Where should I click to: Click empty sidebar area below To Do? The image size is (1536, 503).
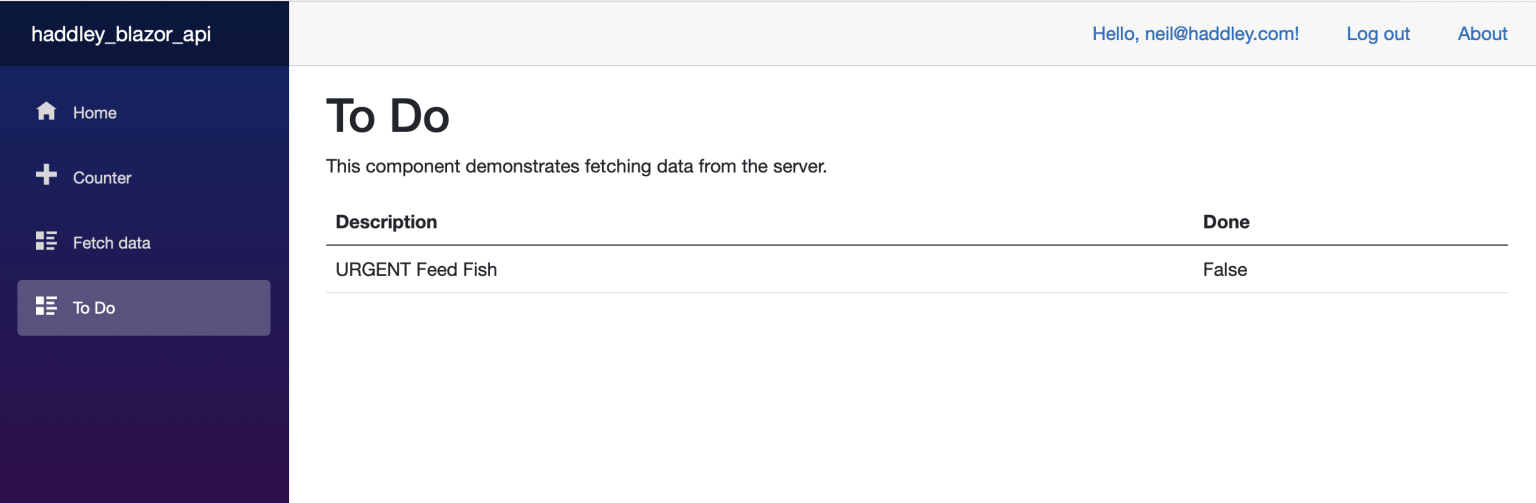click(x=144, y=420)
